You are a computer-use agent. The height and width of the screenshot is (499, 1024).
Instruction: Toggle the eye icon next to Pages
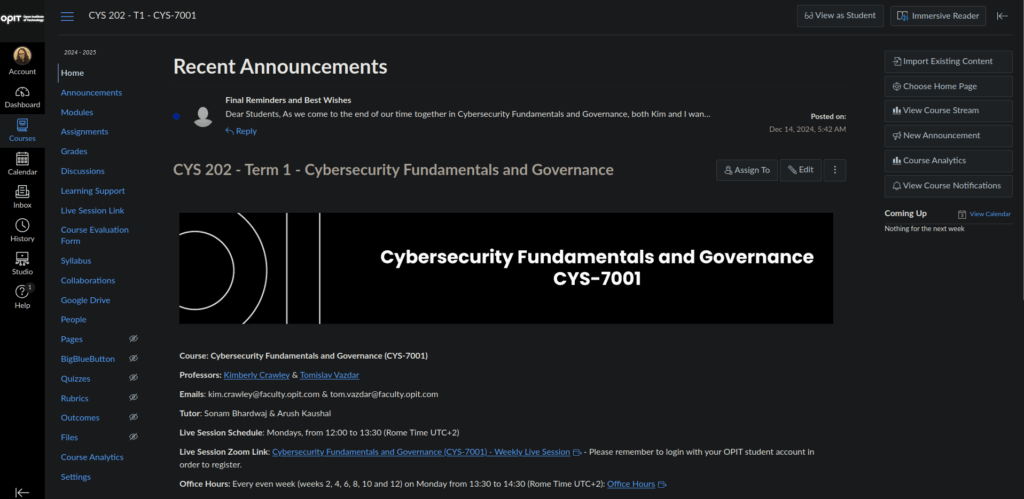(x=133, y=339)
